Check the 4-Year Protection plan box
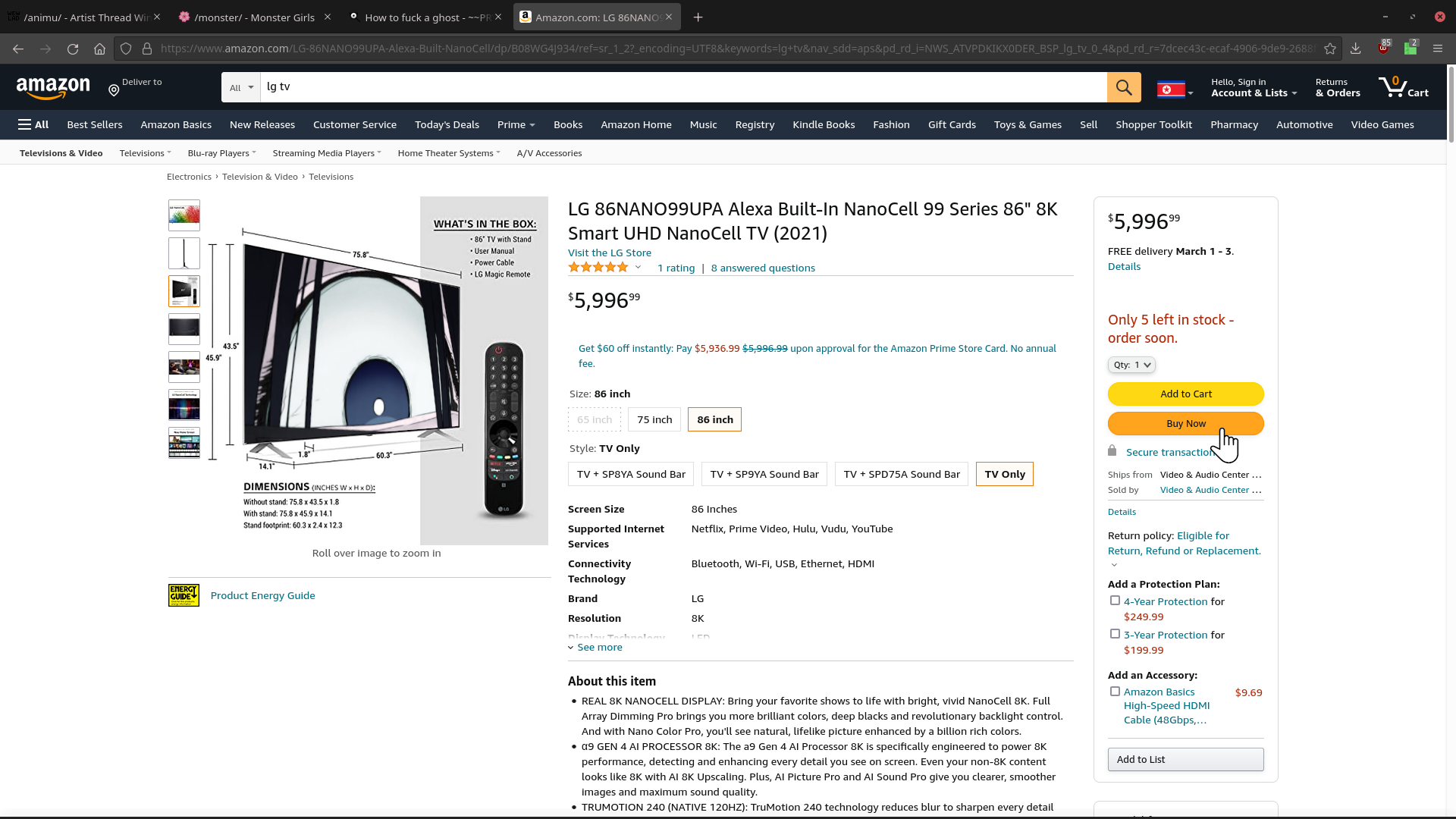 pos(1115,601)
